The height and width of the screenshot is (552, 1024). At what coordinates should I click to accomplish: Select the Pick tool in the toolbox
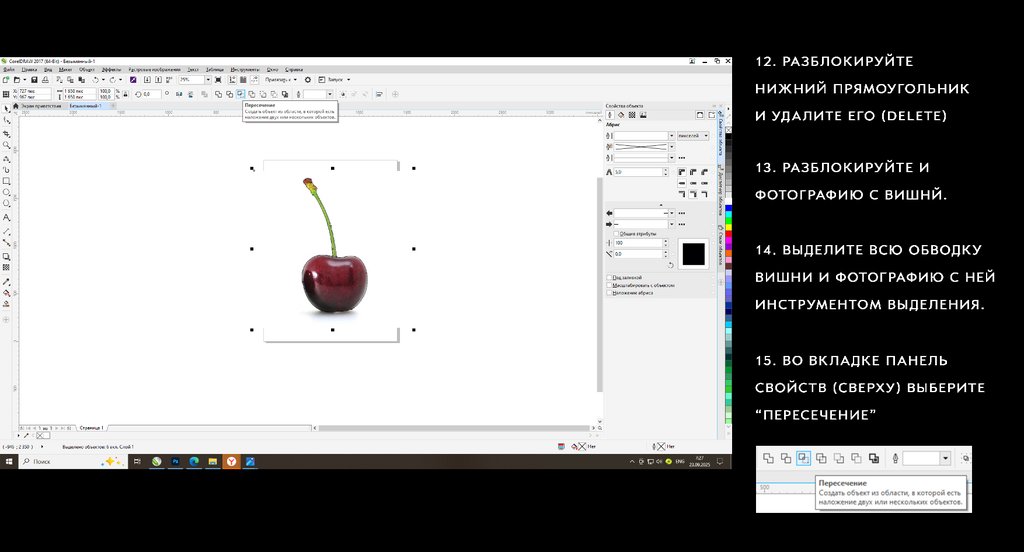(x=7, y=107)
